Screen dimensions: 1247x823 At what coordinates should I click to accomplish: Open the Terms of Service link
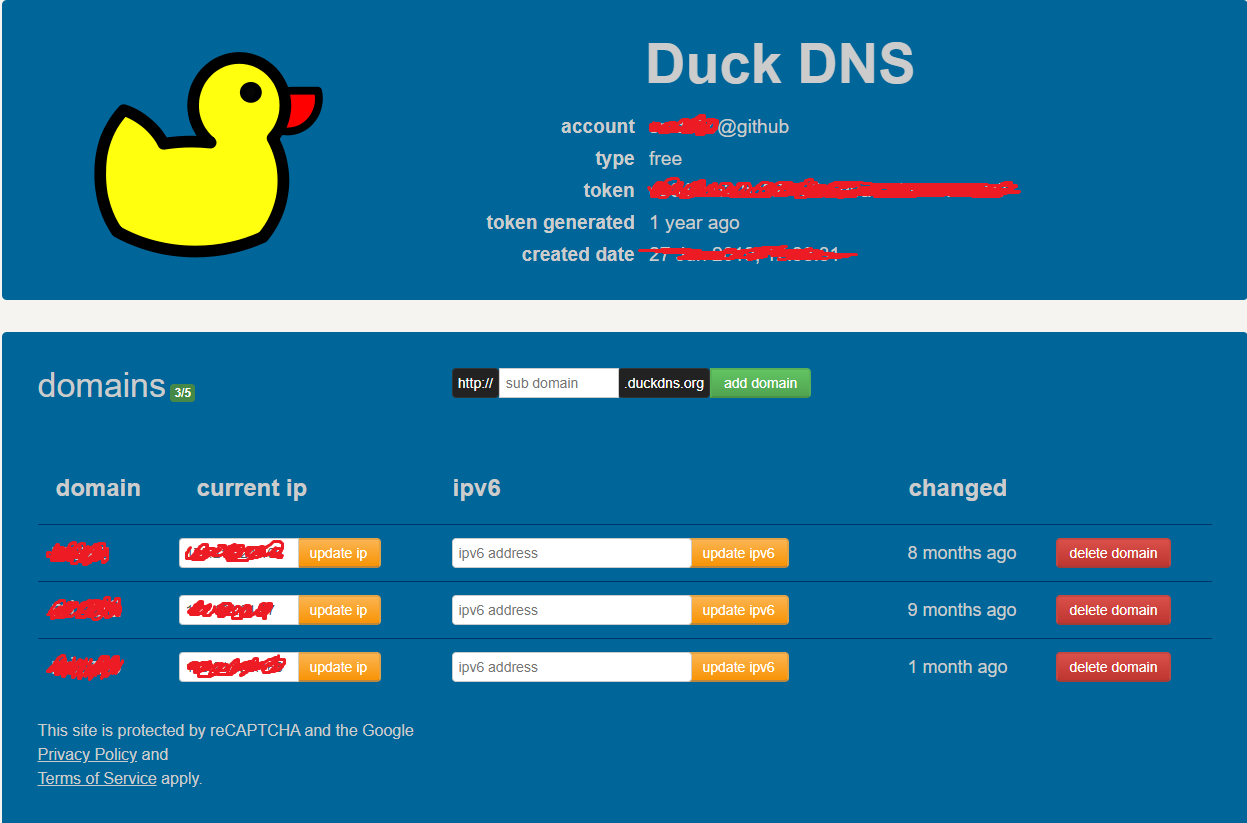[97, 778]
